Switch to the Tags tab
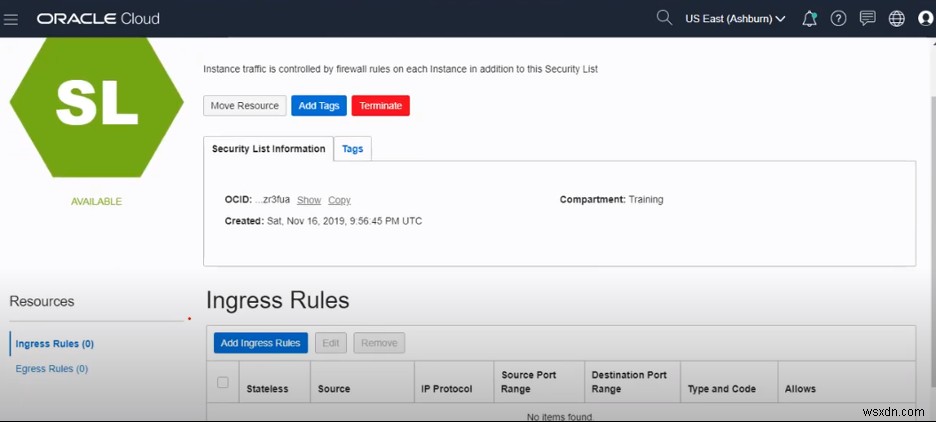 pyautogui.click(x=352, y=149)
